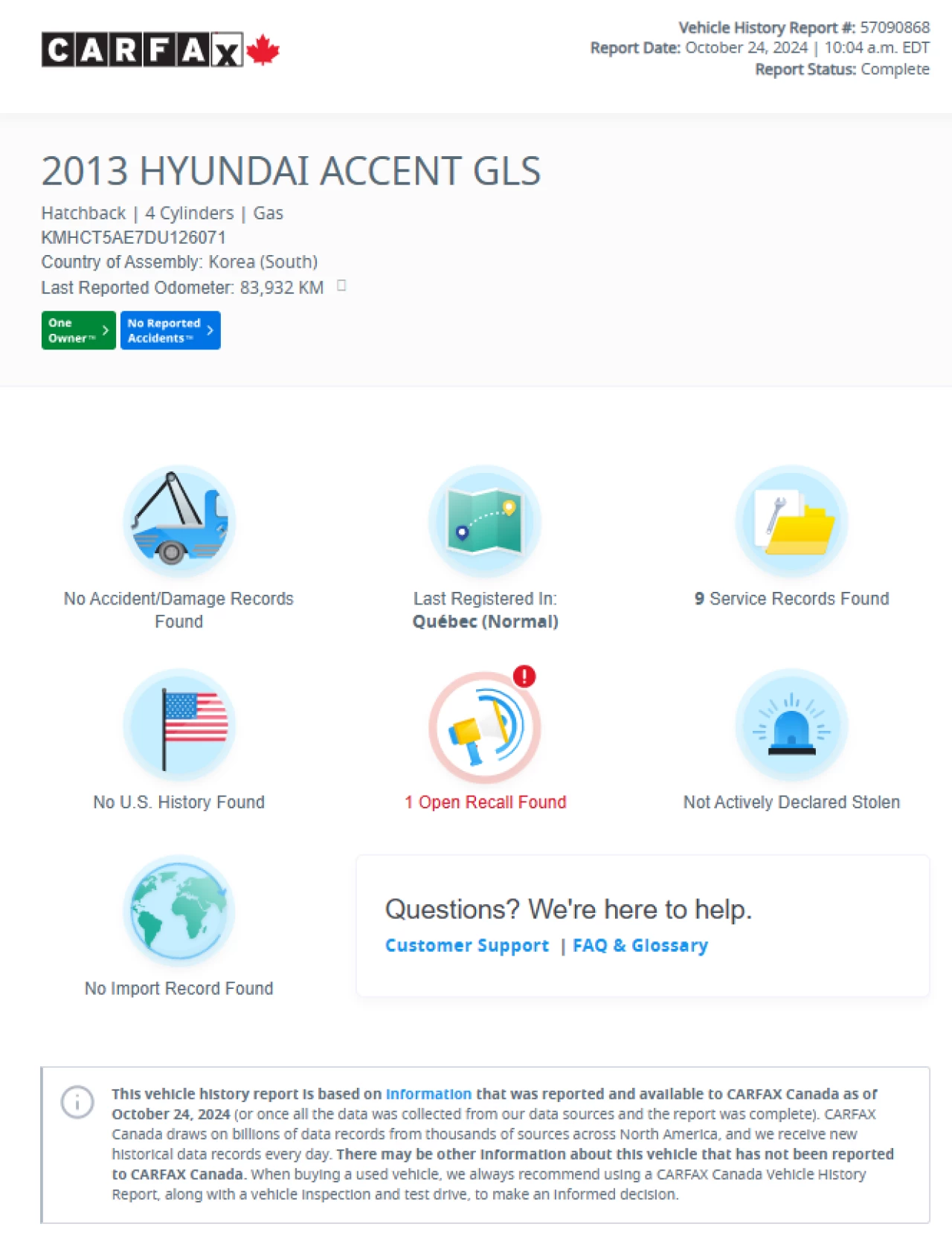Image resolution: width=952 pixels, height=1244 pixels.
Task: Click the report number 57090868
Action: click(895, 28)
